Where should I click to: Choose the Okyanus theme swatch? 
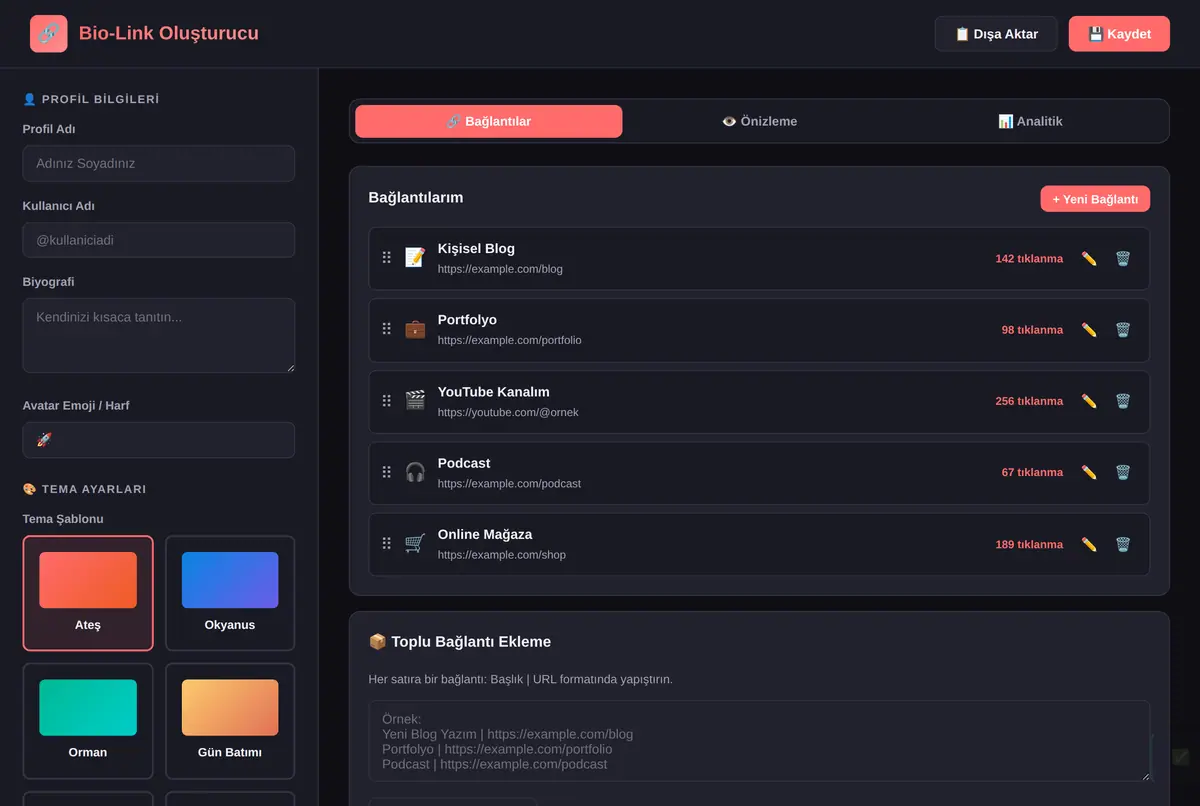click(230, 593)
